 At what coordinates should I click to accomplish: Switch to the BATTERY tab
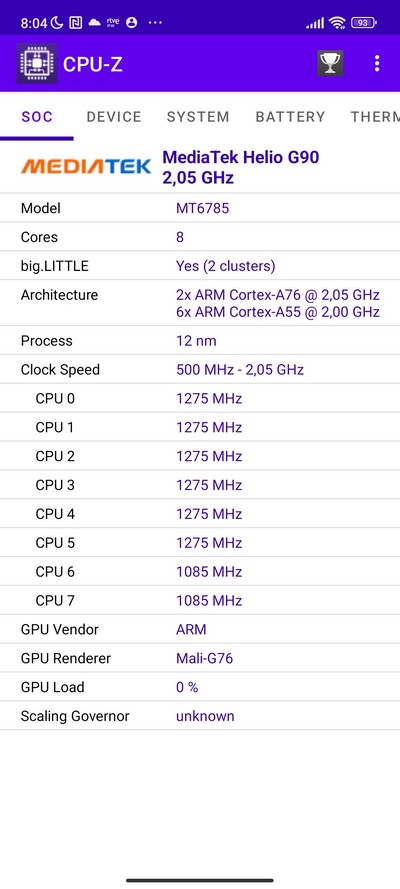[291, 117]
